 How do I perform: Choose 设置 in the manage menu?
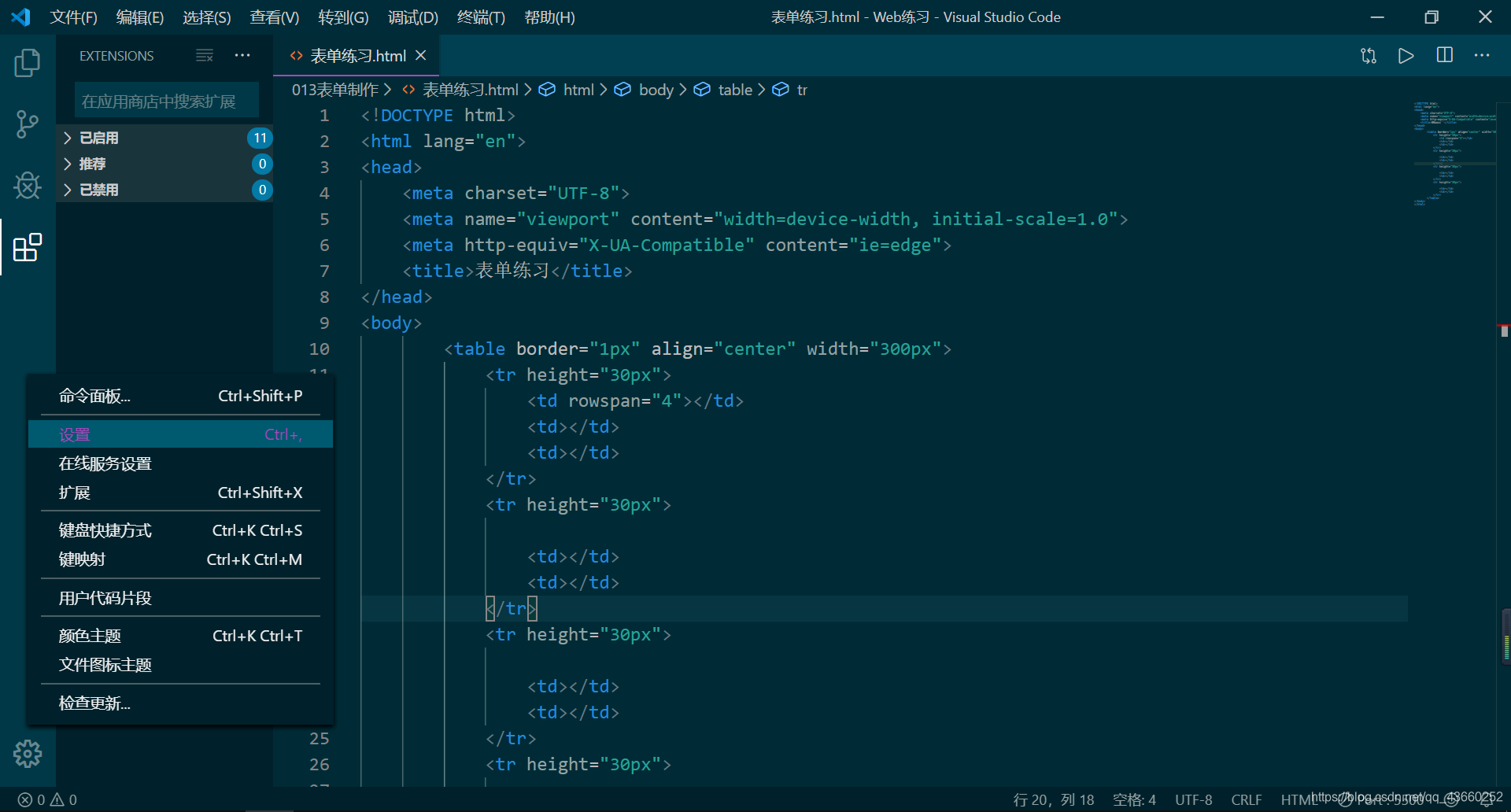(x=181, y=434)
